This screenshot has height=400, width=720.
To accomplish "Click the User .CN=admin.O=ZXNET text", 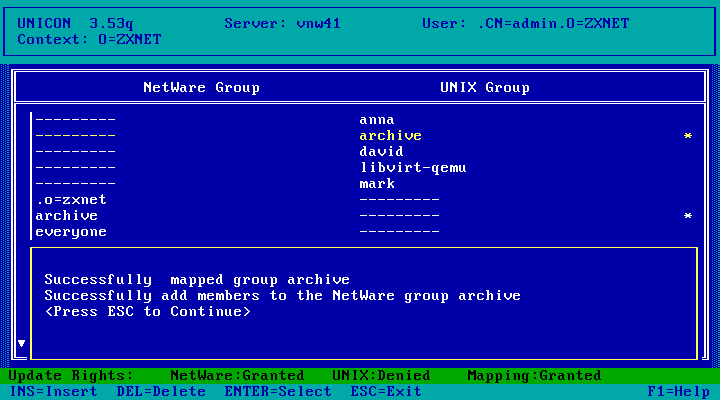I will tap(525, 23).
